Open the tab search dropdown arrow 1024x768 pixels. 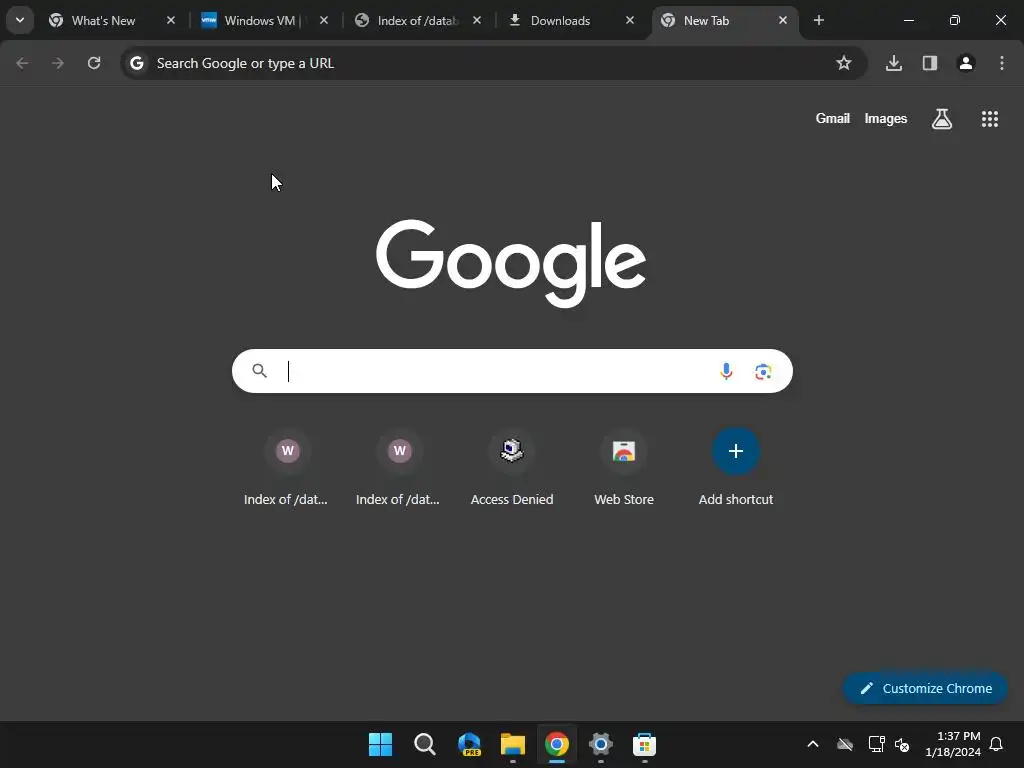pyautogui.click(x=20, y=20)
